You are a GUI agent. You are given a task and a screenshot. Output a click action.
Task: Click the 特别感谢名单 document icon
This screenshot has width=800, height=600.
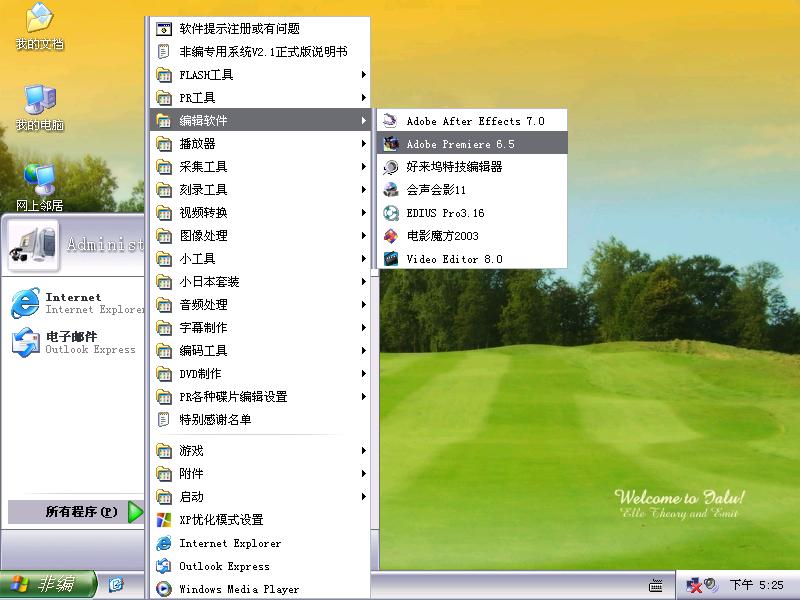(164, 419)
